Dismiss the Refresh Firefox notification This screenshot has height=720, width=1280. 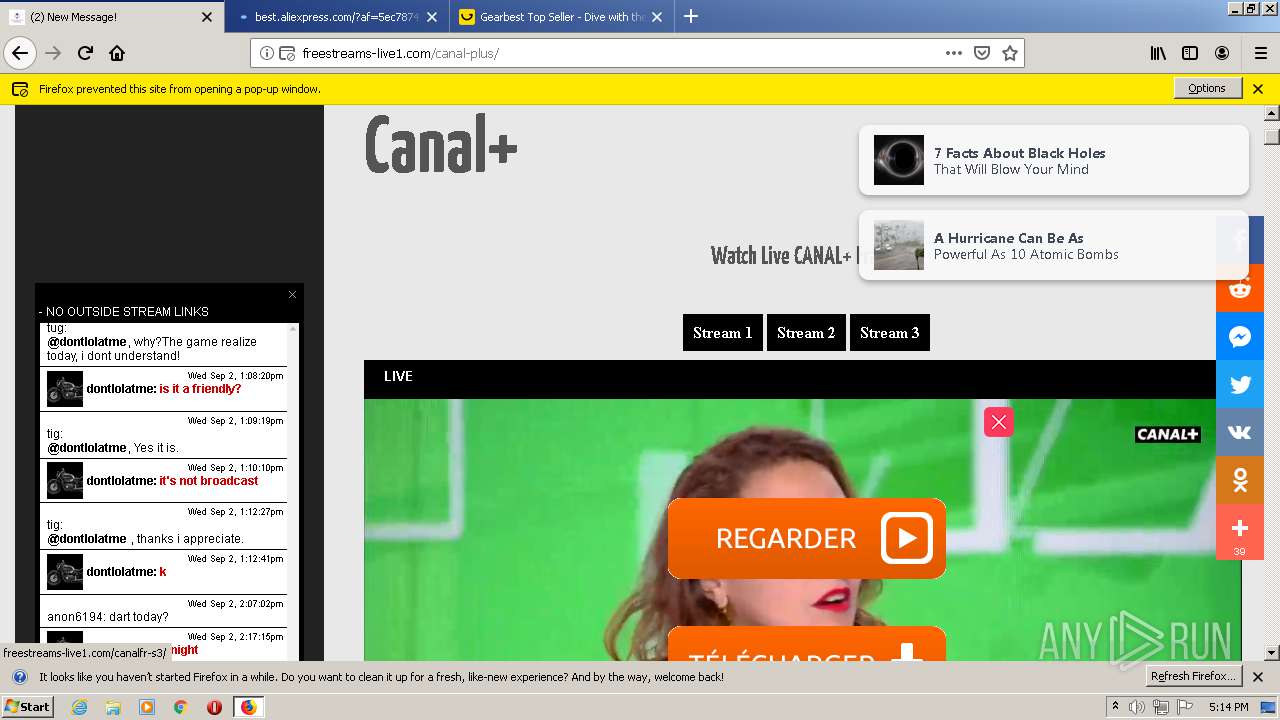(1258, 677)
